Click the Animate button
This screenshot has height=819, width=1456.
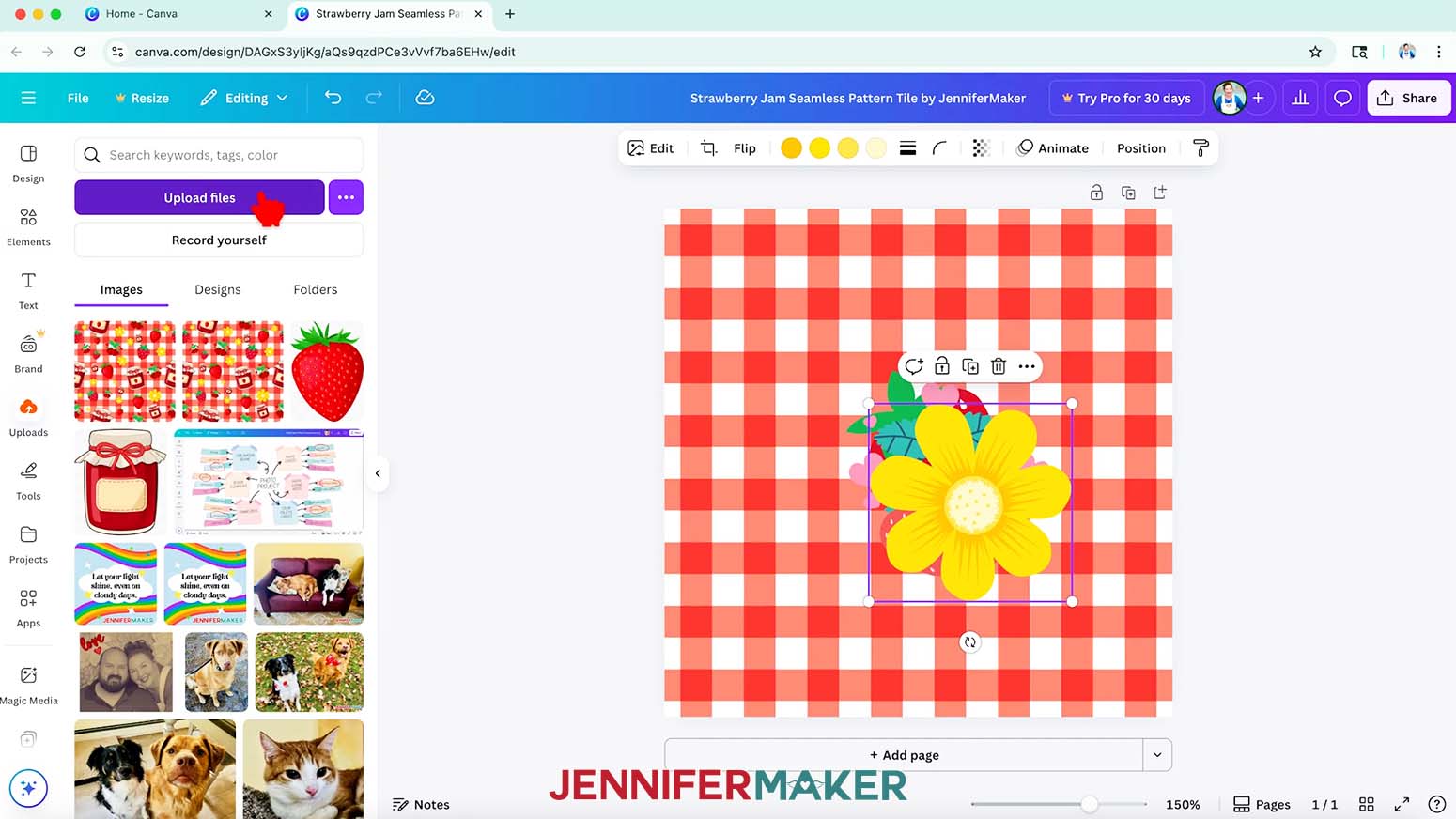coord(1053,148)
